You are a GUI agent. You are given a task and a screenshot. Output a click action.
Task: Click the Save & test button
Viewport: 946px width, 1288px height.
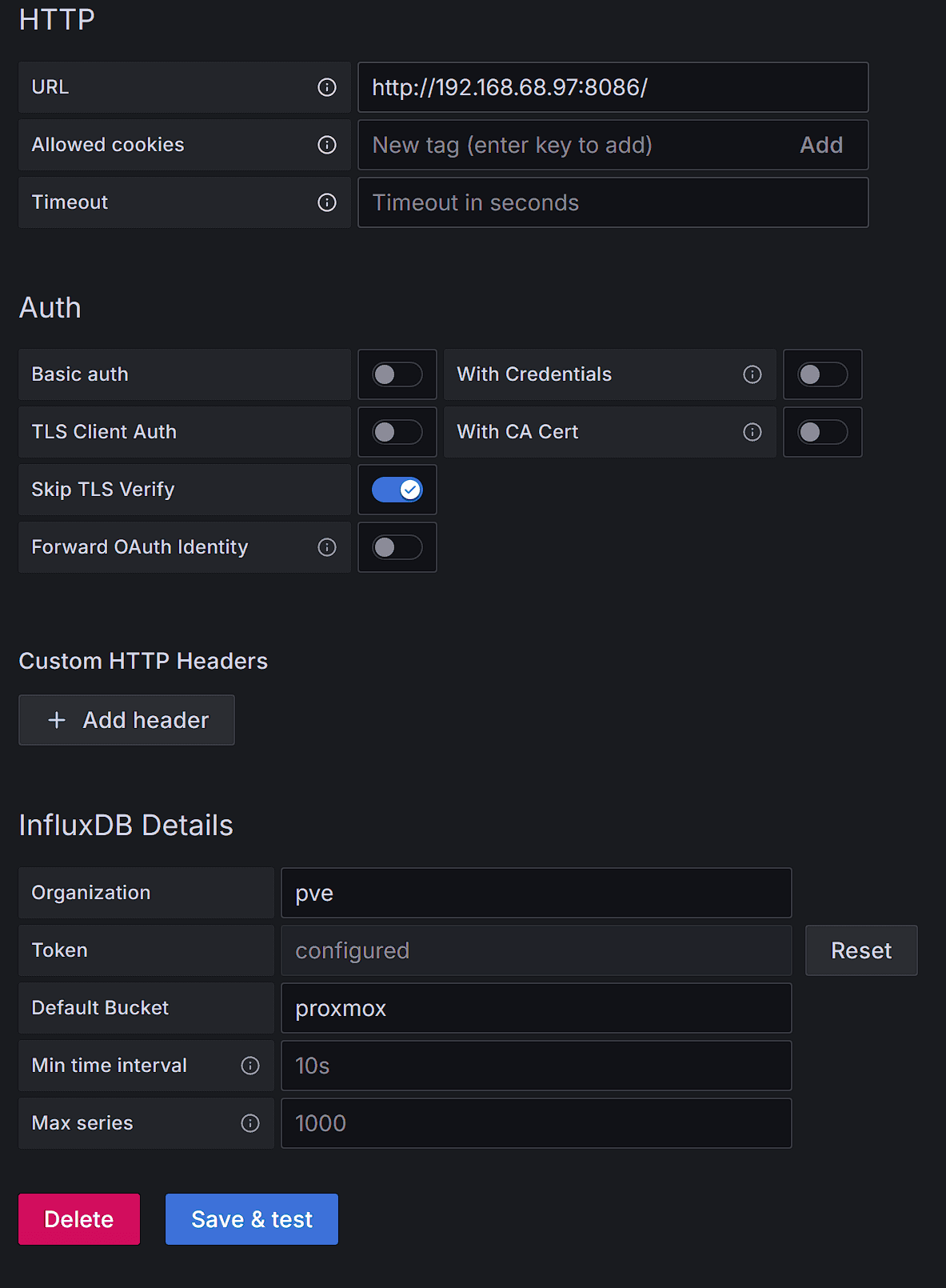tap(252, 1219)
